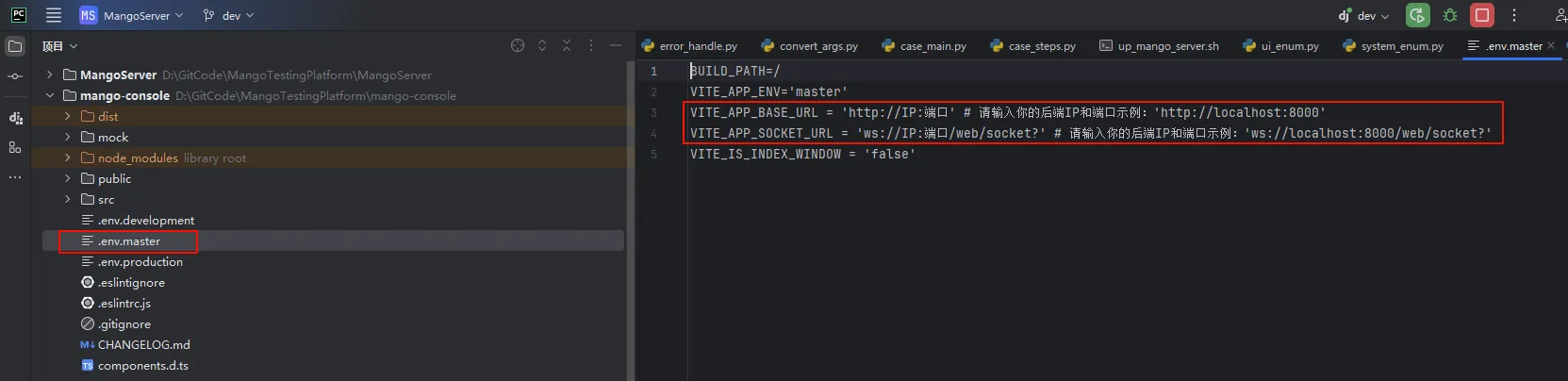
Task: Open the .env.production file
Action: point(140,262)
